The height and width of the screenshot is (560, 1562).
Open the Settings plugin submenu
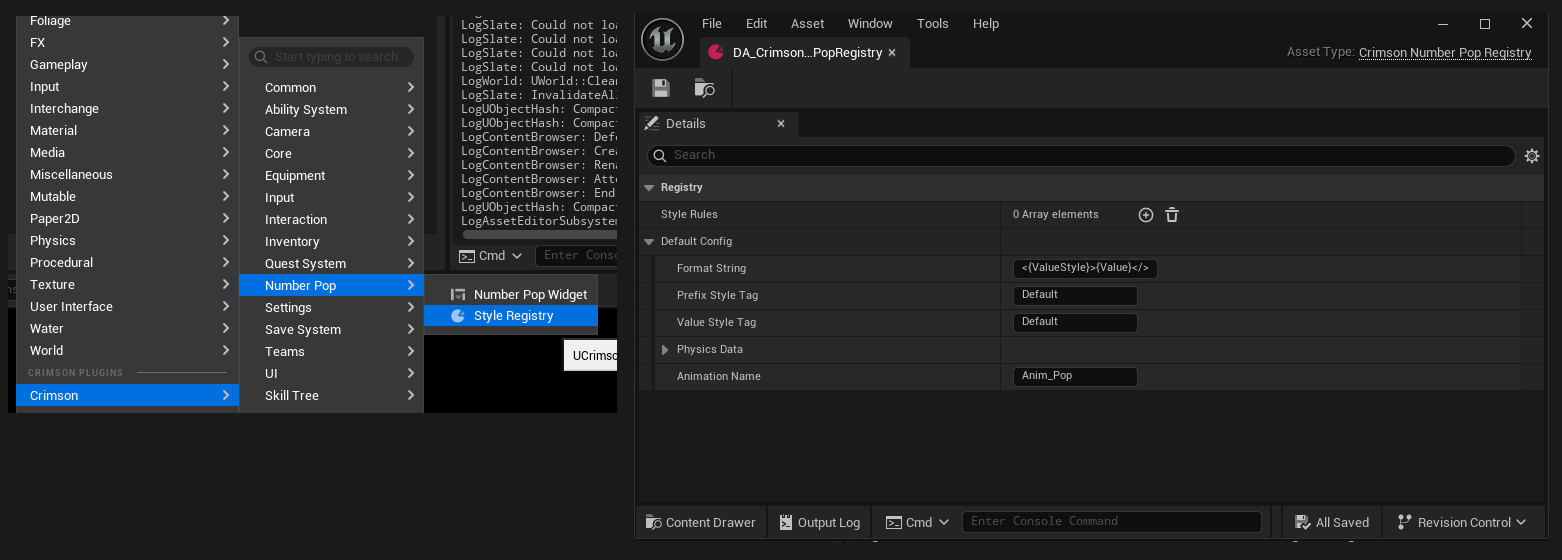[x=331, y=308]
